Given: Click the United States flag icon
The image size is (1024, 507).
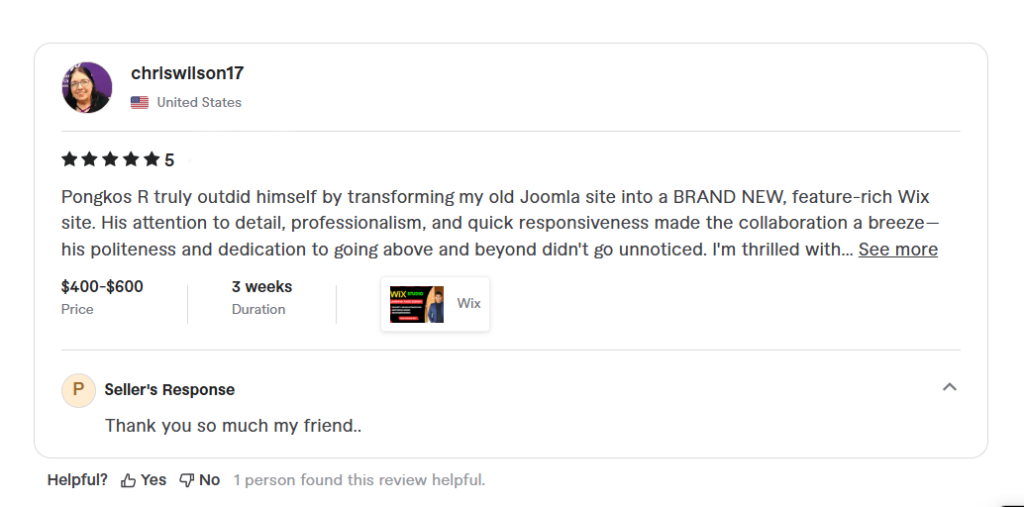Looking at the screenshot, I should click(x=140, y=102).
